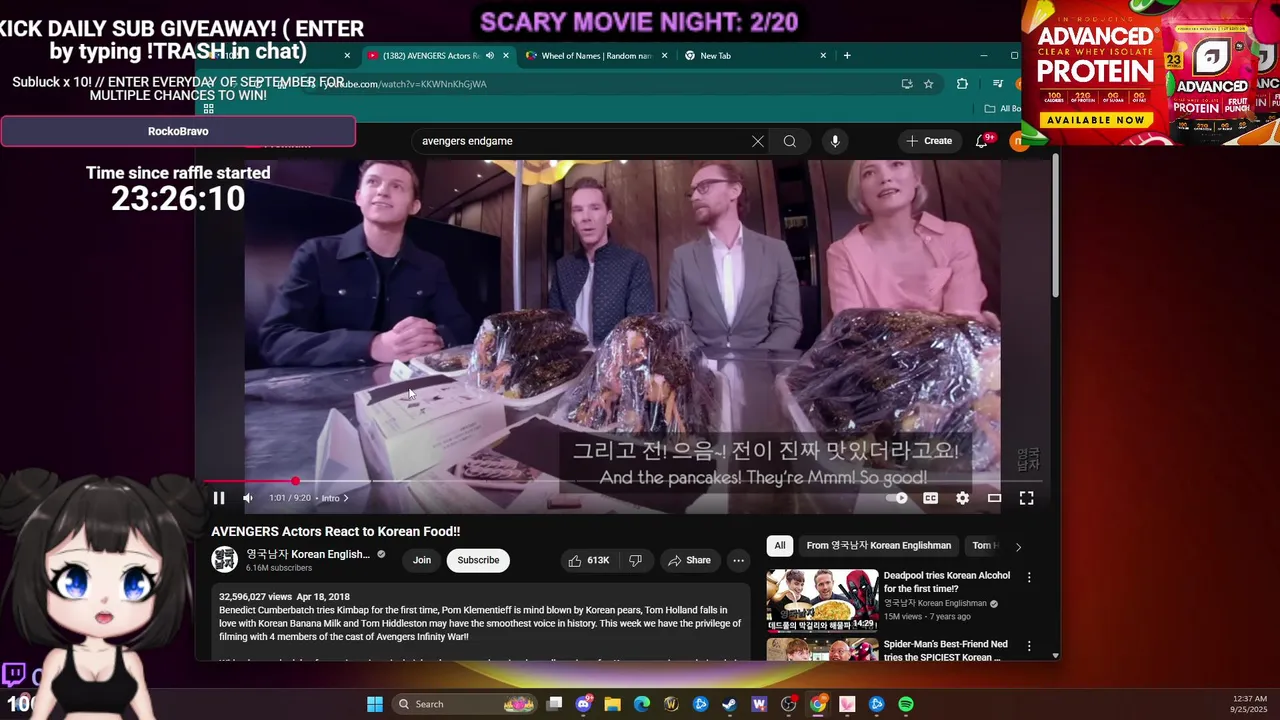Click the YouTube search magnifier button
Viewport: 1280px width, 720px height.
coord(790,141)
